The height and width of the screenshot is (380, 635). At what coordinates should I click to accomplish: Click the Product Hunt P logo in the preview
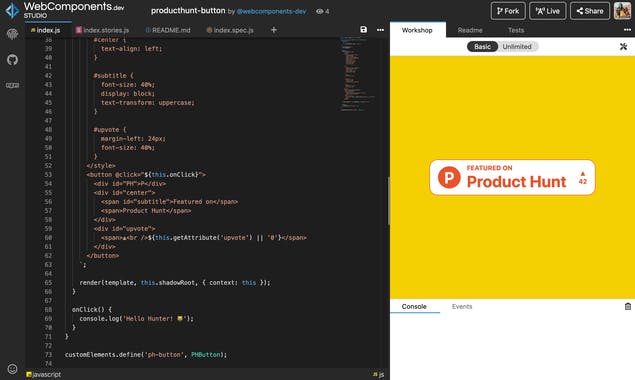(449, 177)
